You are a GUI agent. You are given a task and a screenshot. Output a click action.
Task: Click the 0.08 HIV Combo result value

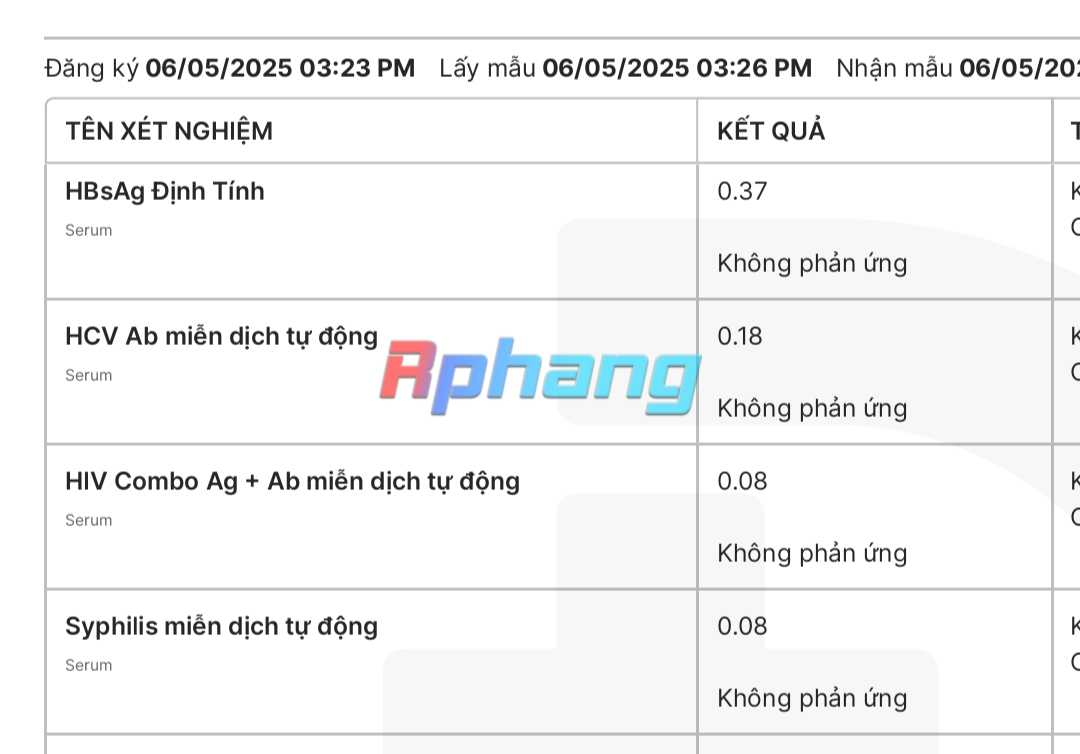tap(742, 481)
